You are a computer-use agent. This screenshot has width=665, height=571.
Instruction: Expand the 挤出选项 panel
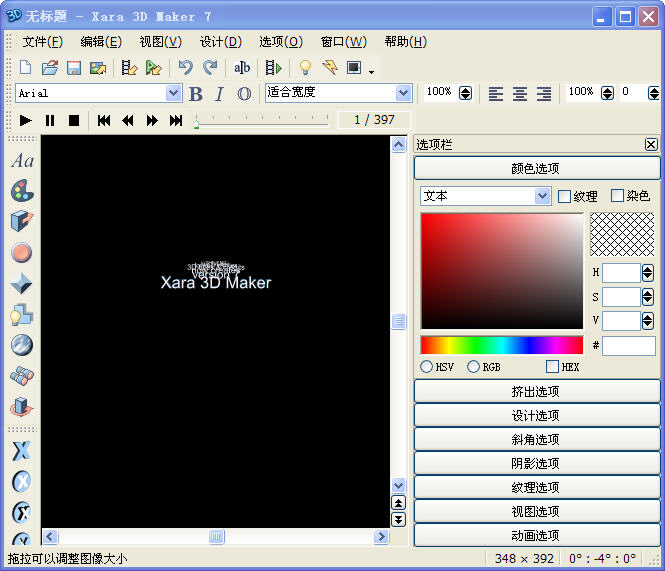[x=537, y=392]
